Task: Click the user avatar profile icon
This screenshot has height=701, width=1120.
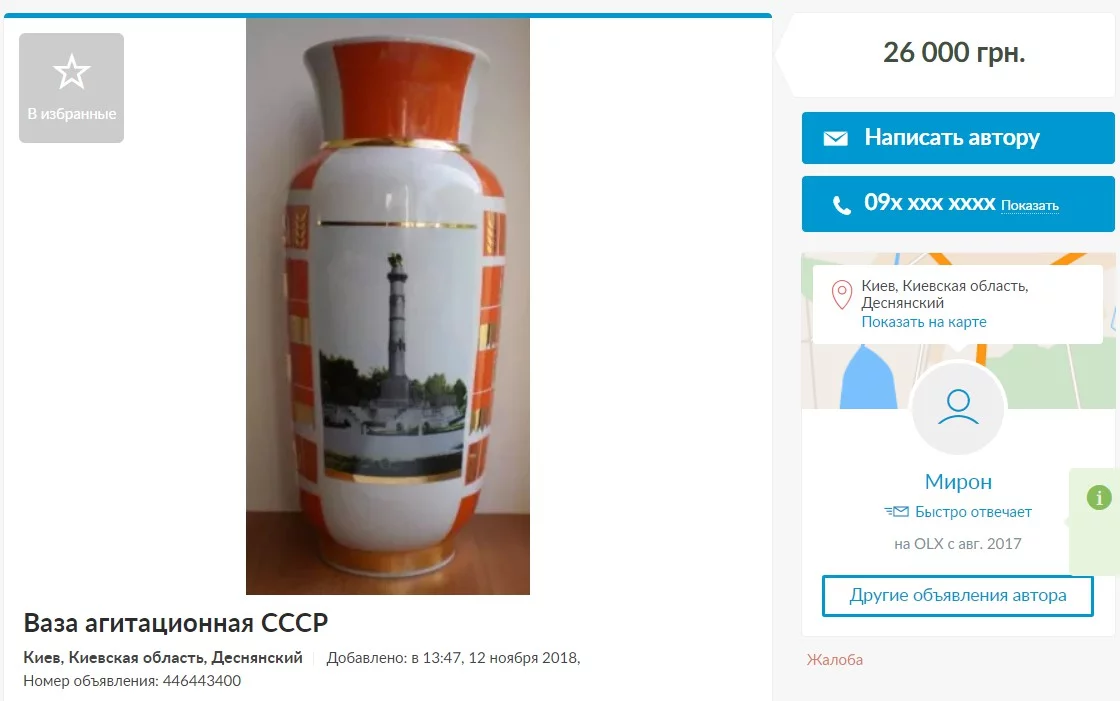Action: pos(958,407)
